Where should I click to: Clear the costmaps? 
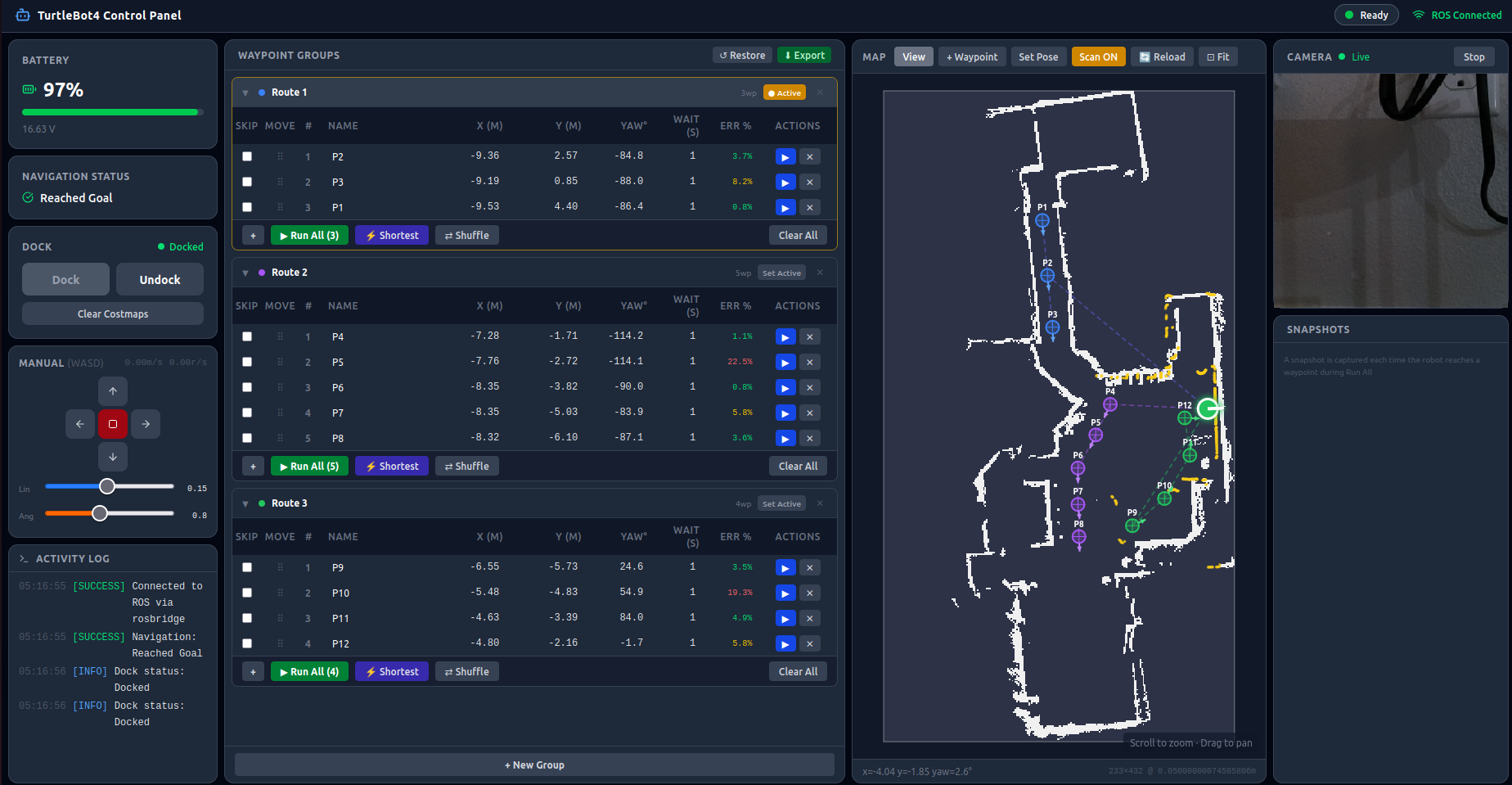[113, 314]
